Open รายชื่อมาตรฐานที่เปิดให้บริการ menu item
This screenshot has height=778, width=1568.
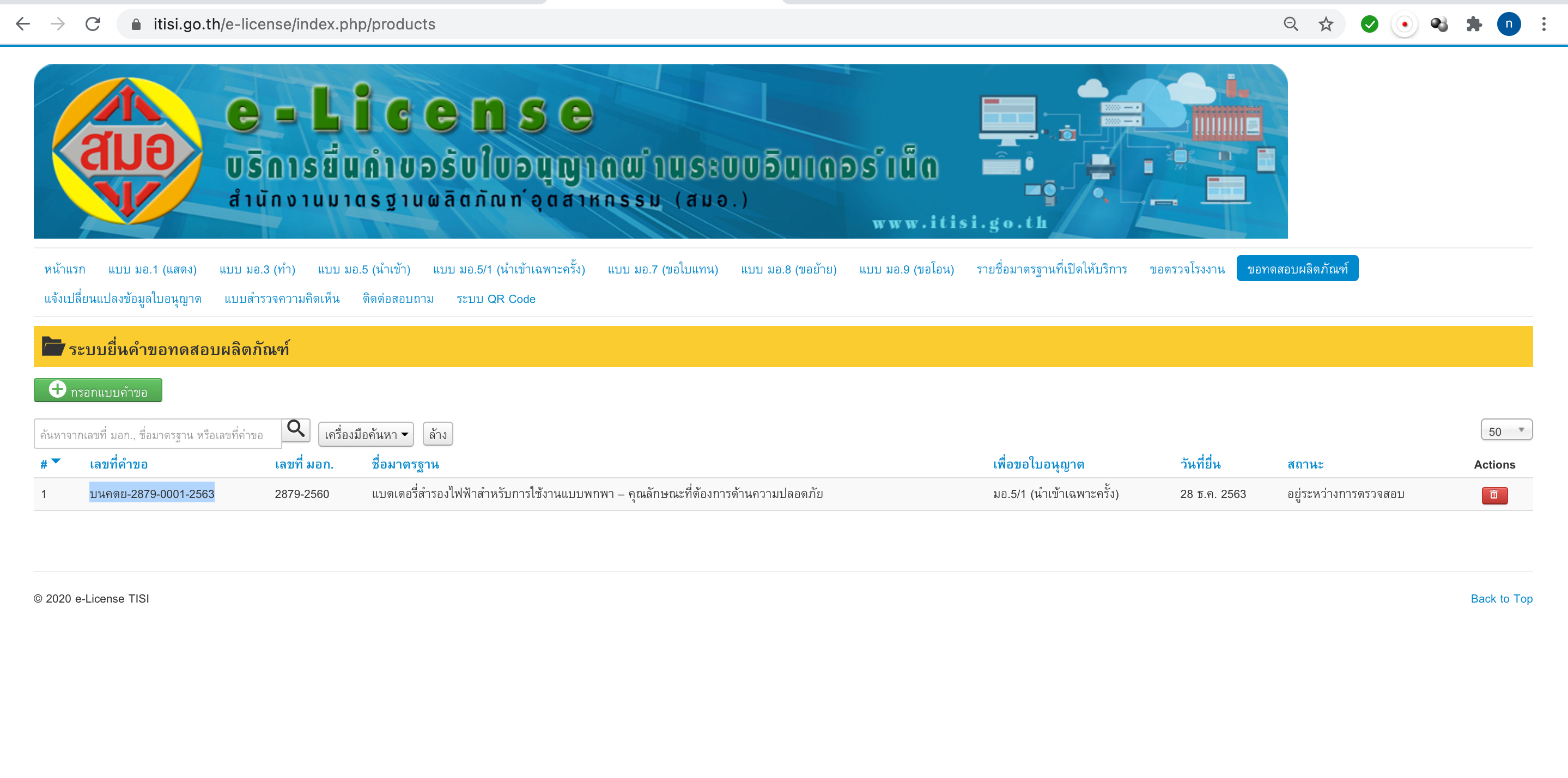pyautogui.click(x=1051, y=269)
